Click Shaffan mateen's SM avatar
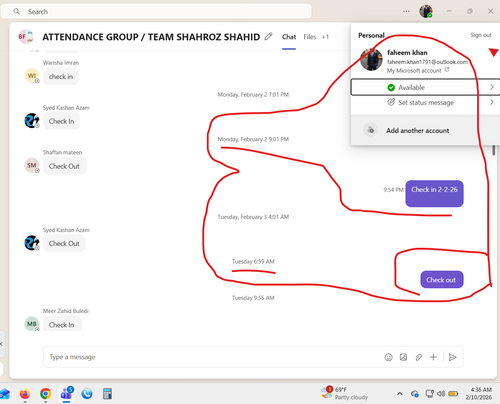Viewport: 500px width, 404px height. (x=32, y=165)
